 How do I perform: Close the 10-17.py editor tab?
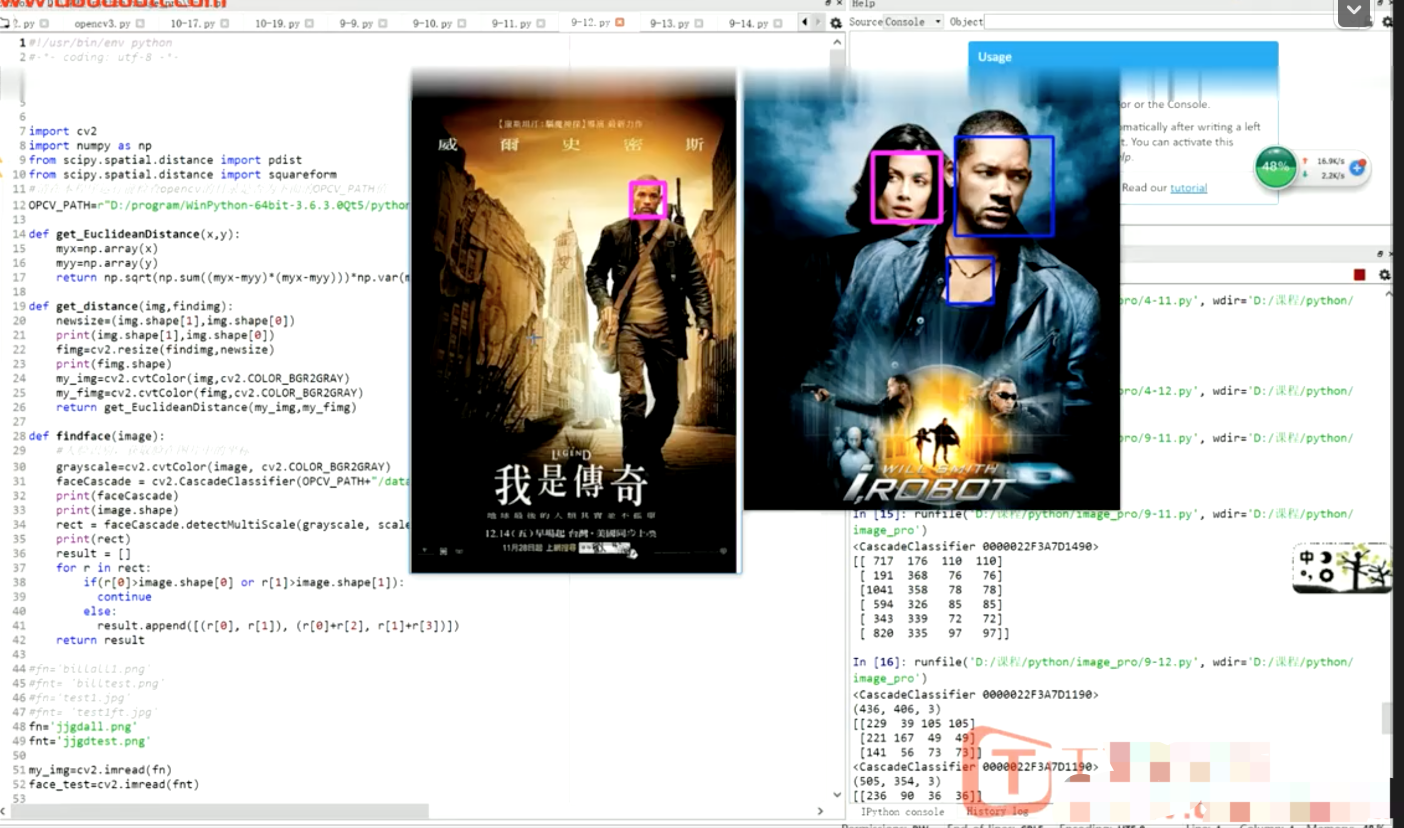(x=225, y=23)
